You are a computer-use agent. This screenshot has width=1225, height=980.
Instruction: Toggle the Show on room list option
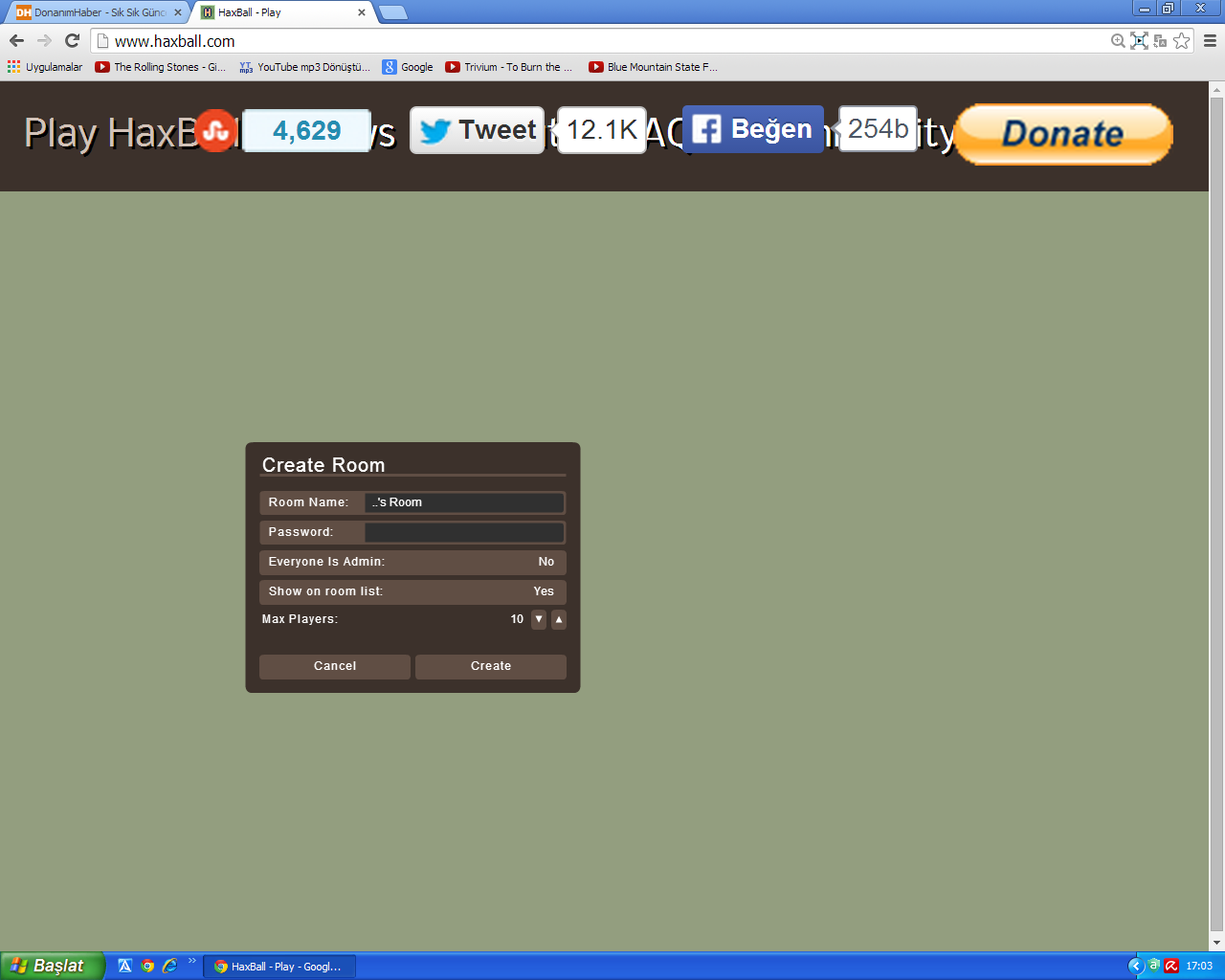pos(412,591)
